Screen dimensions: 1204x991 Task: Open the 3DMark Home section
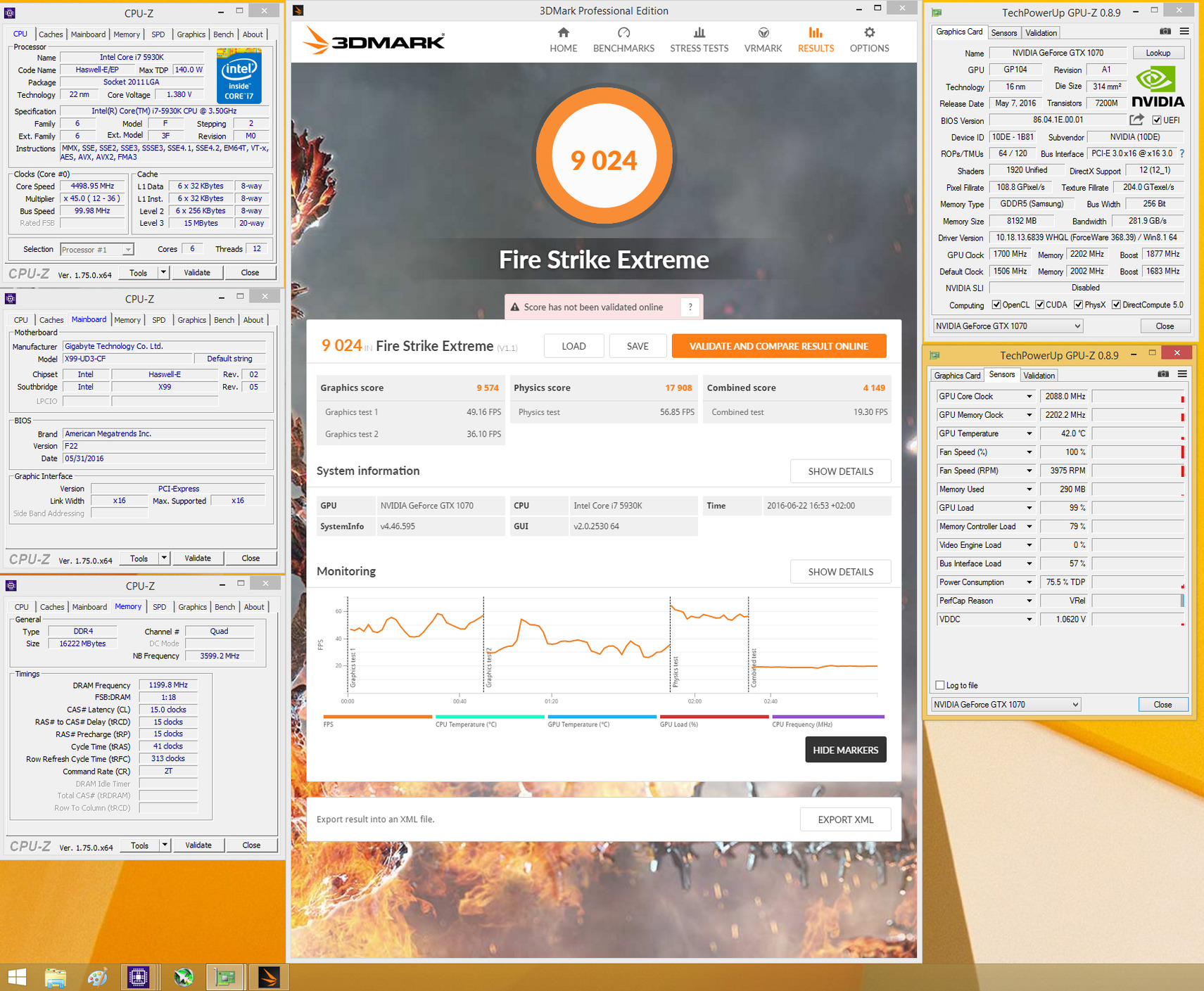563,40
